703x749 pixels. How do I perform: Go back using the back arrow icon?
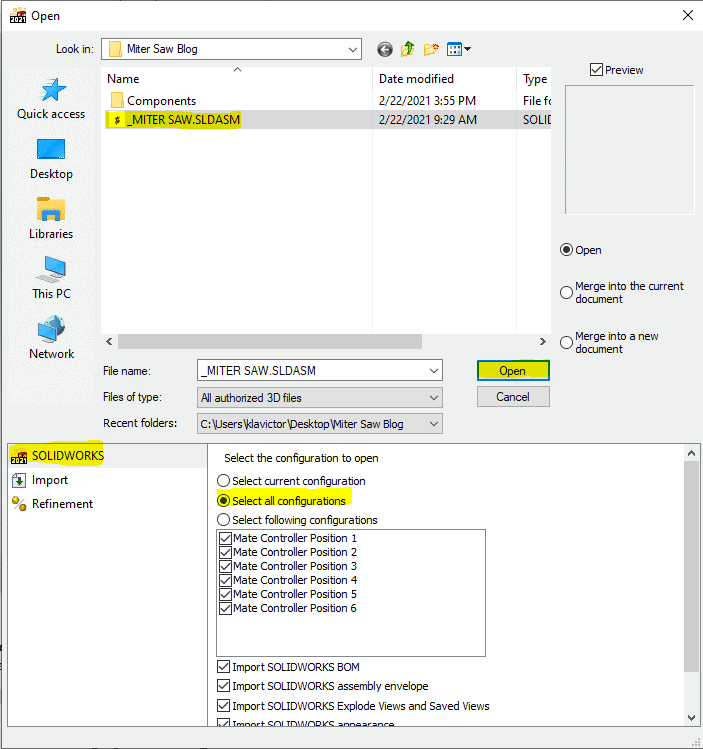click(384, 49)
